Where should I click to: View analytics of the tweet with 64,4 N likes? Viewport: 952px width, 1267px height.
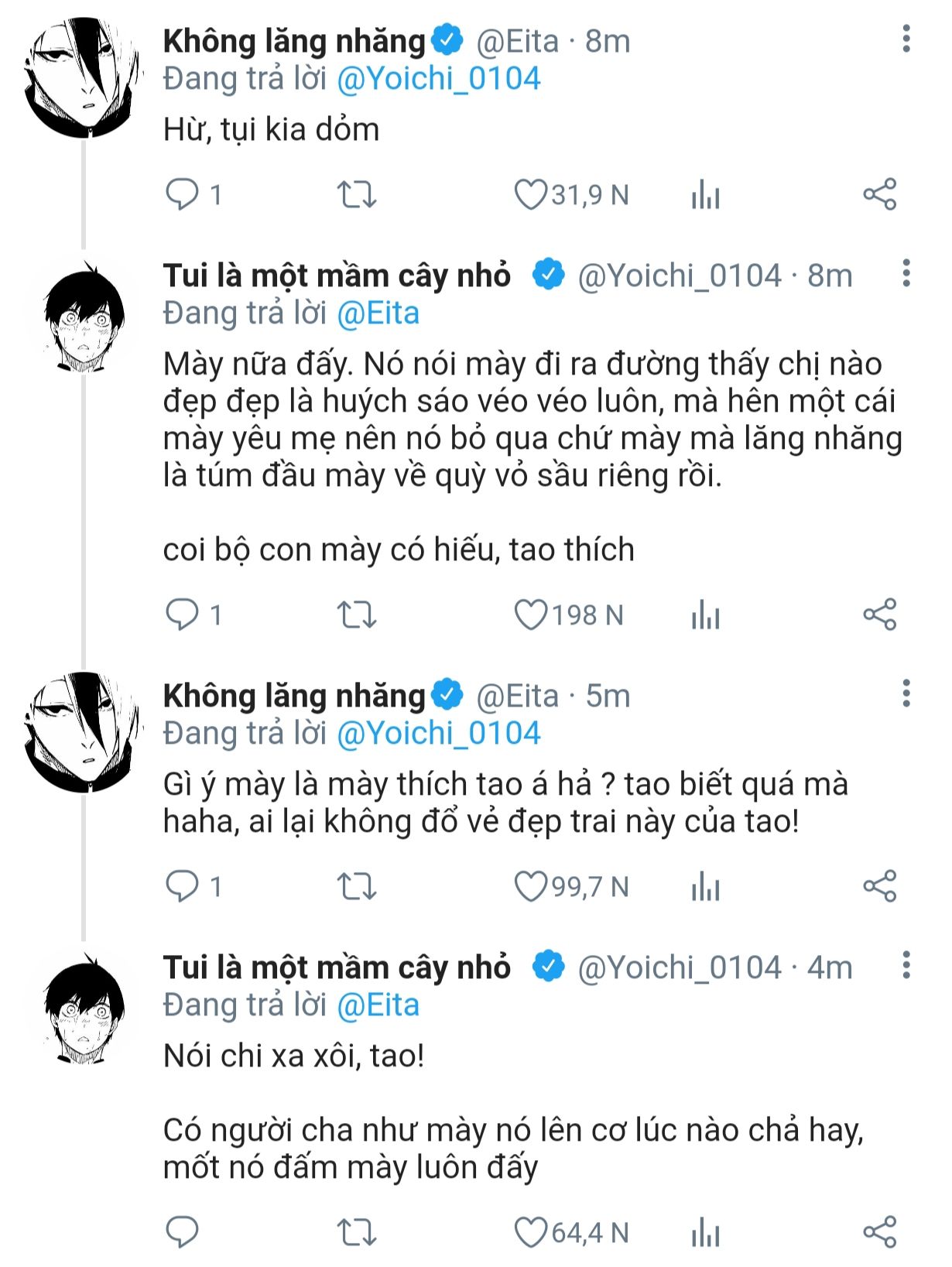click(x=705, y=1233)
